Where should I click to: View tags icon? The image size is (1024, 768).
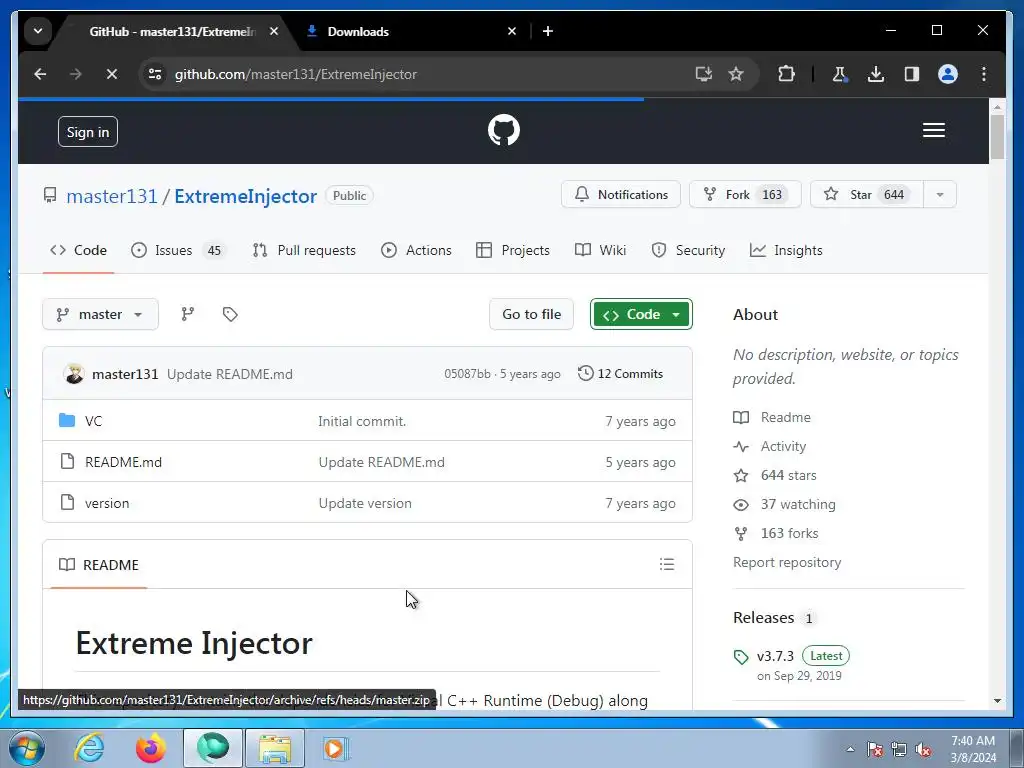[x=230, y=314]
